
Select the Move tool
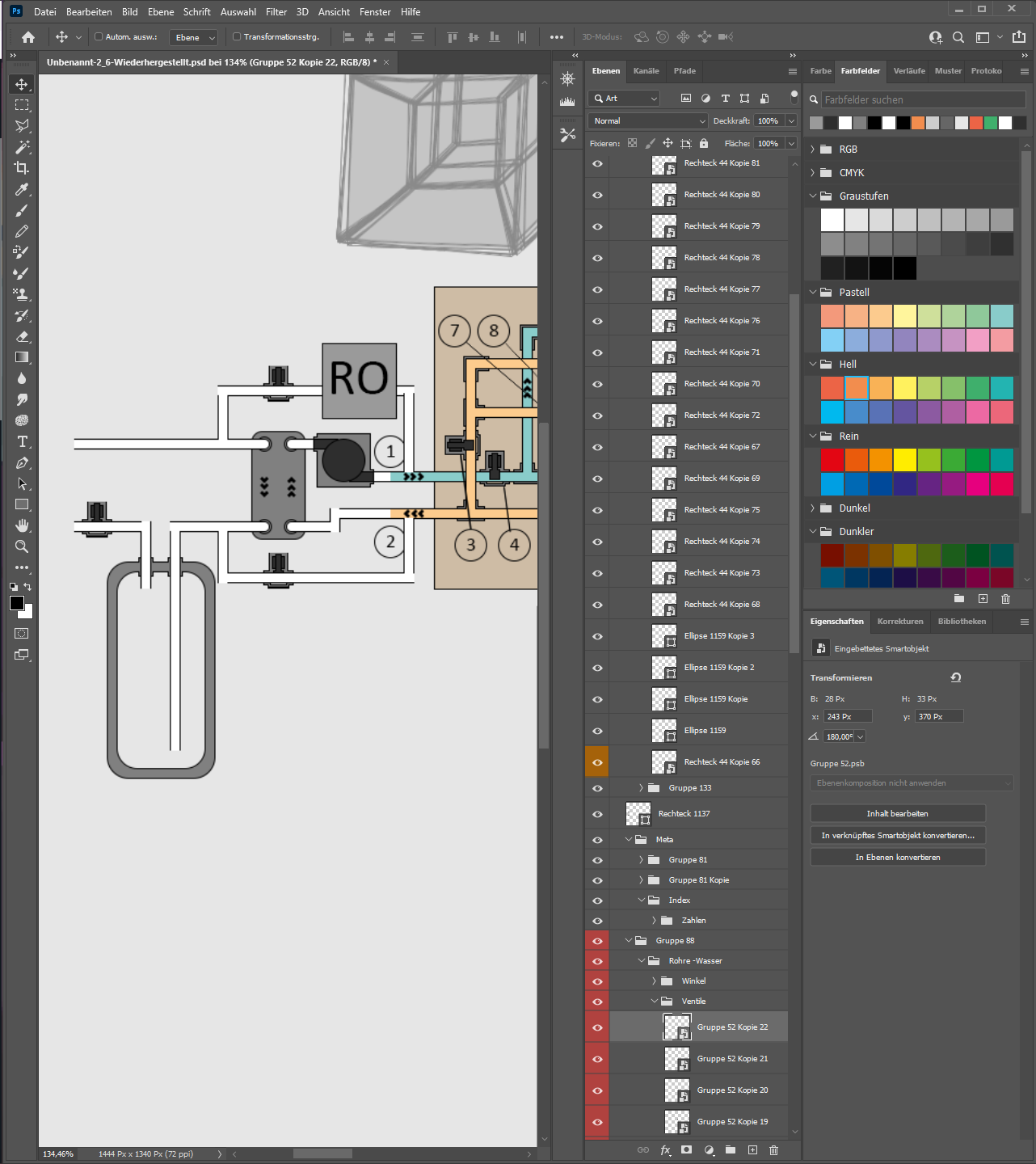(22, 84)
